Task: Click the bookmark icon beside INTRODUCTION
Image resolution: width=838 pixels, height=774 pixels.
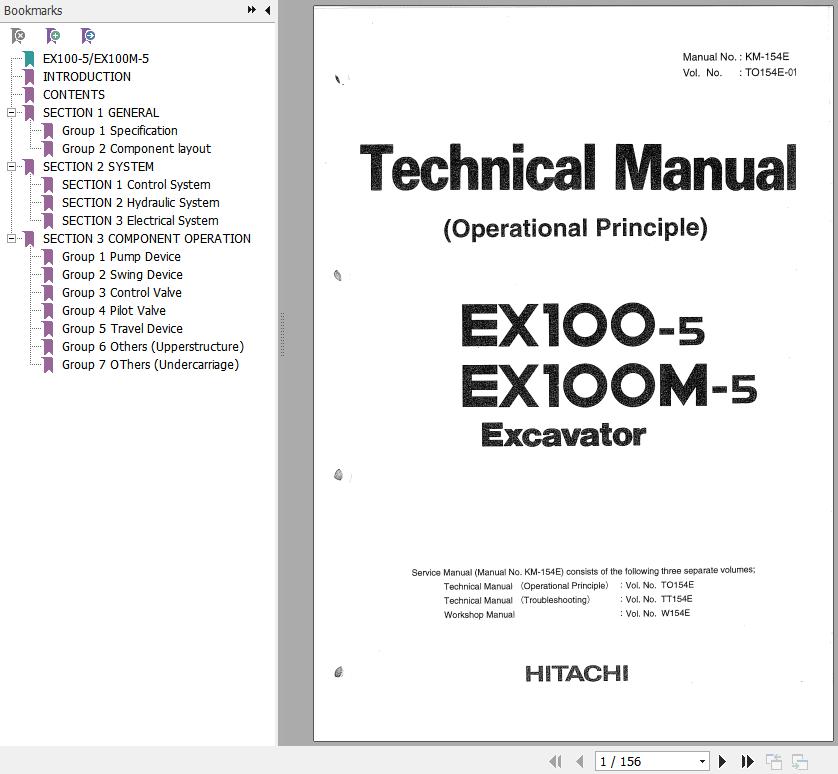Action: (29, 77)
